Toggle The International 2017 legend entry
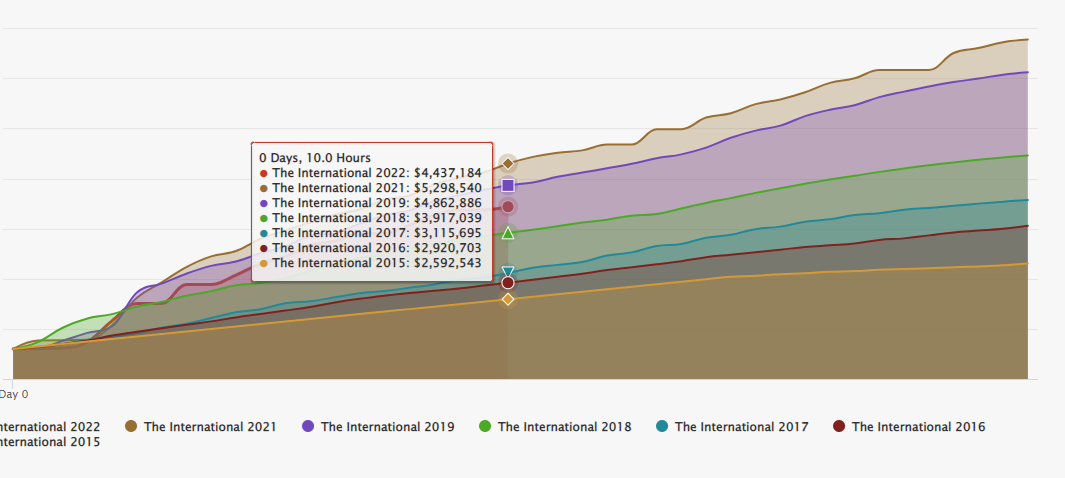 click(x=732, y=426)
